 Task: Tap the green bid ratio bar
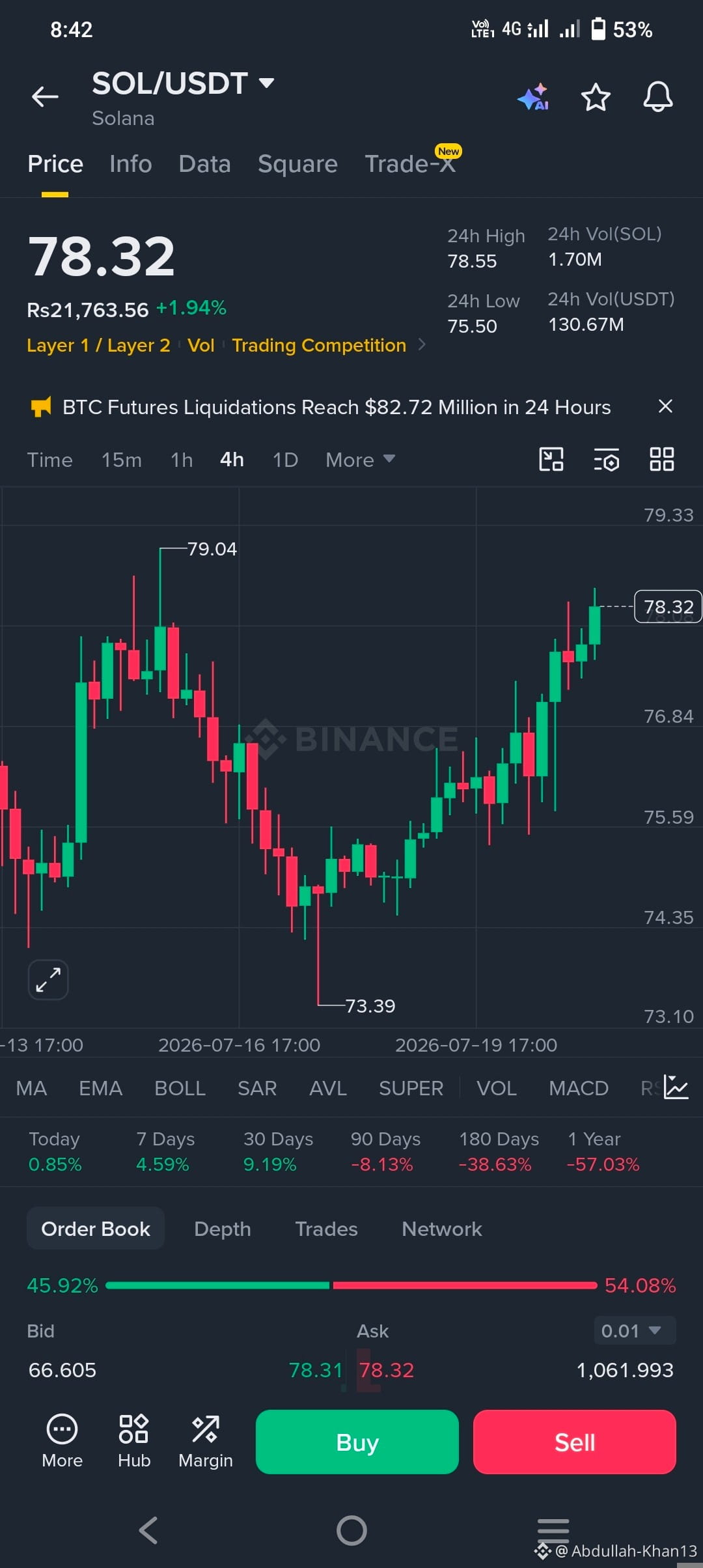point(217,1285)
